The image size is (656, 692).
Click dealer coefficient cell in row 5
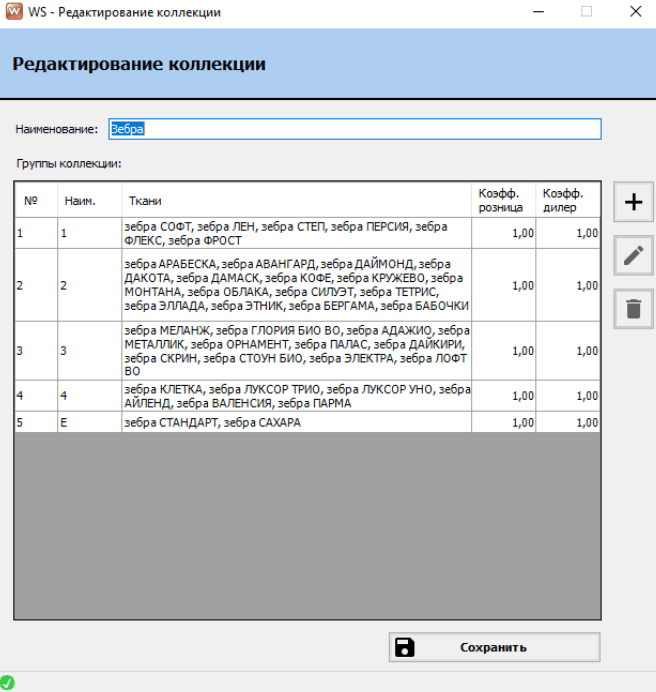click(568, 423)
